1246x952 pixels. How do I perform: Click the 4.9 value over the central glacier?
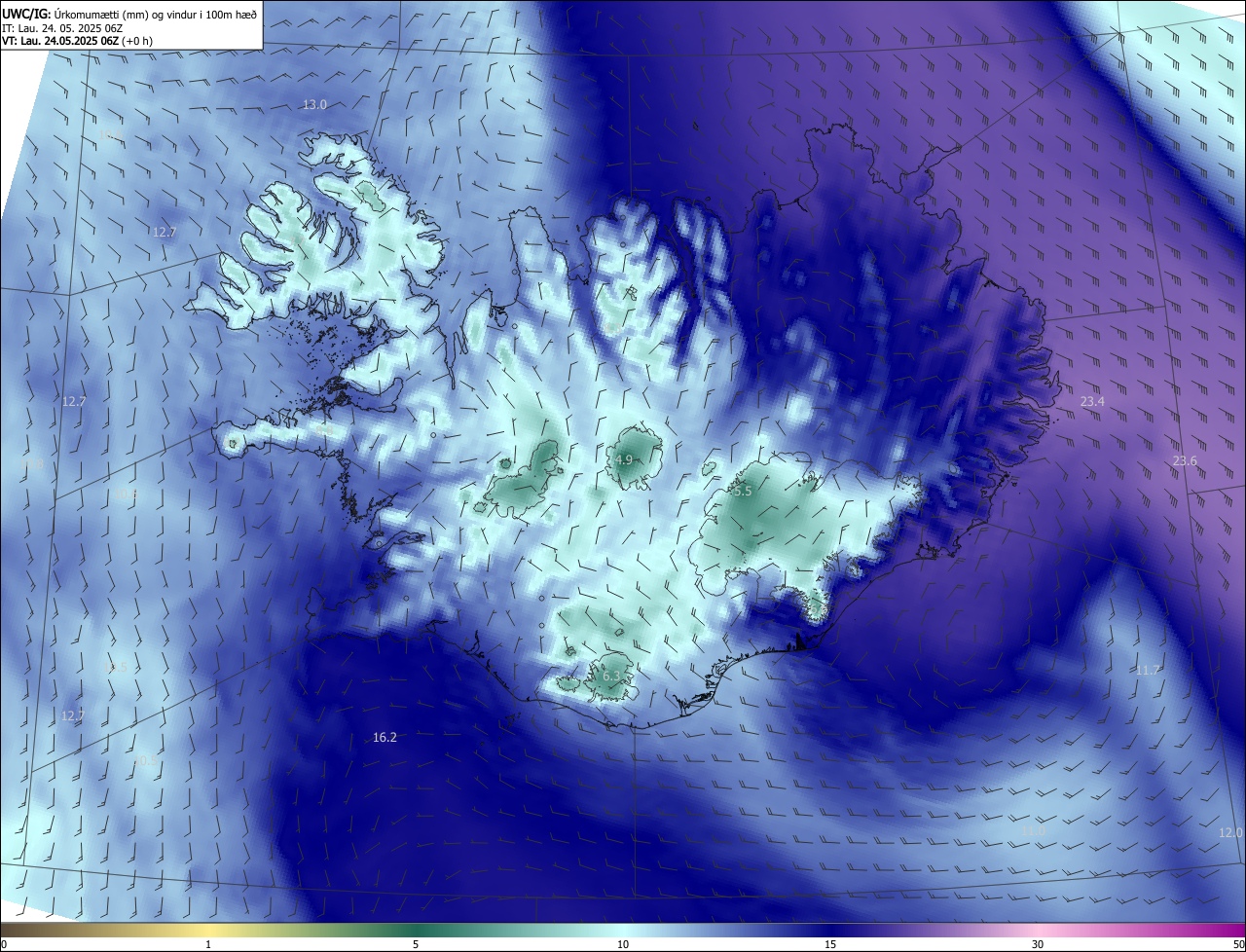click(x=624, y=459)
